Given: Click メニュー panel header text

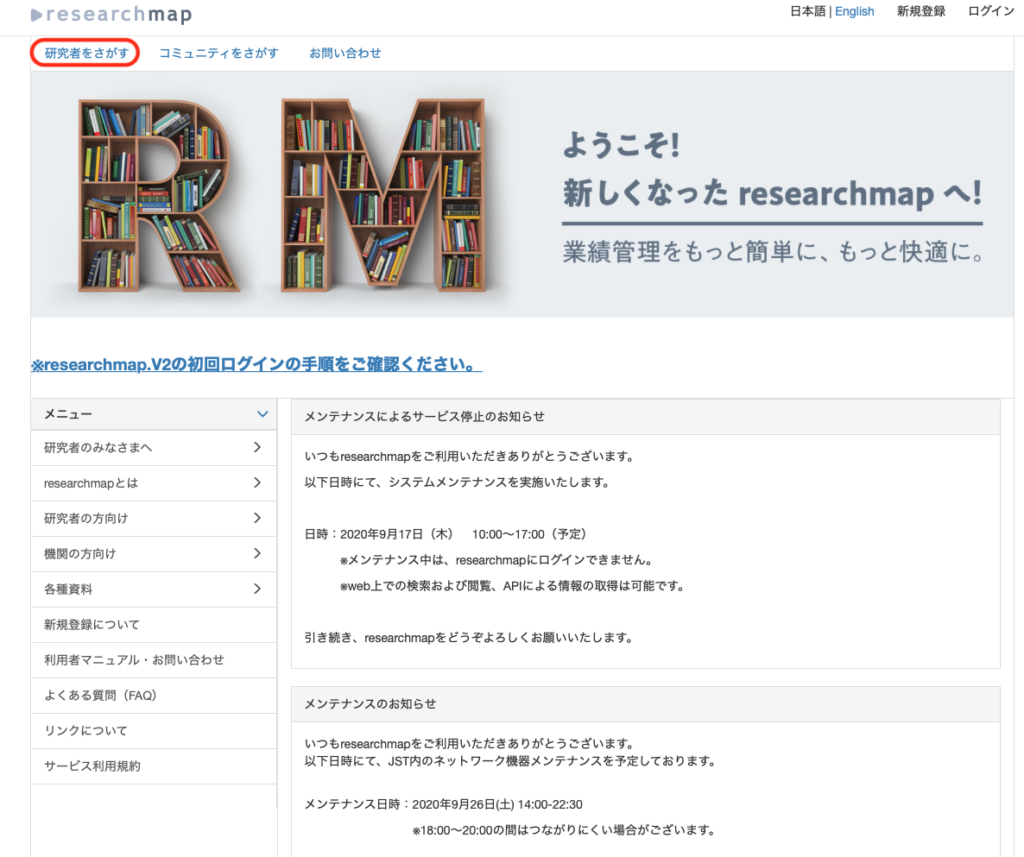Looking at the screenshot, I should pyautogui.click(x=68, y=414).
